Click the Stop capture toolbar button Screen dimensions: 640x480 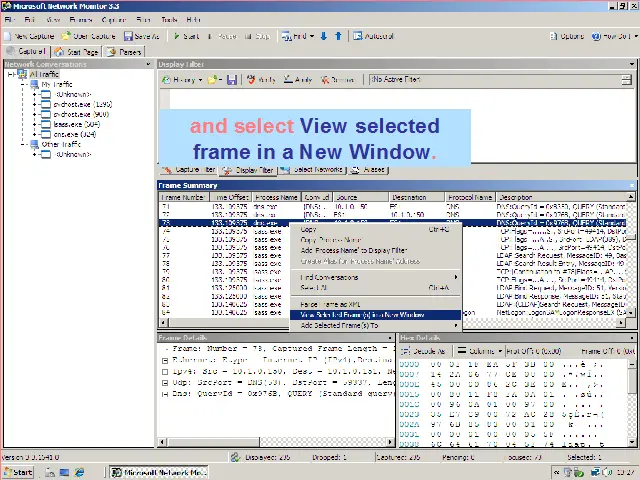click(x=258, y=36)
